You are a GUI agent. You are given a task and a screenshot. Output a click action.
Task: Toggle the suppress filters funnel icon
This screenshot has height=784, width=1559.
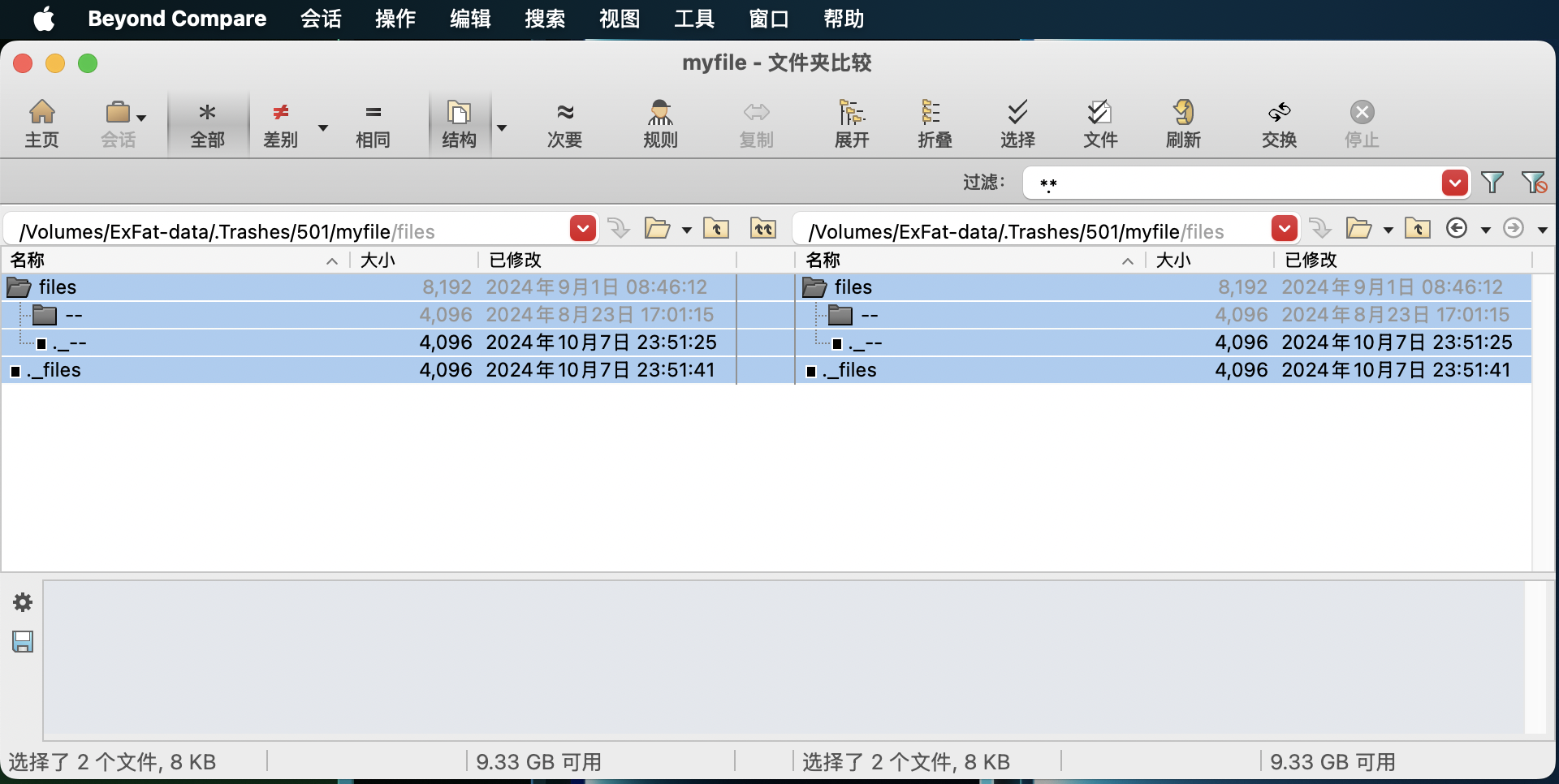pos(1534,183)
